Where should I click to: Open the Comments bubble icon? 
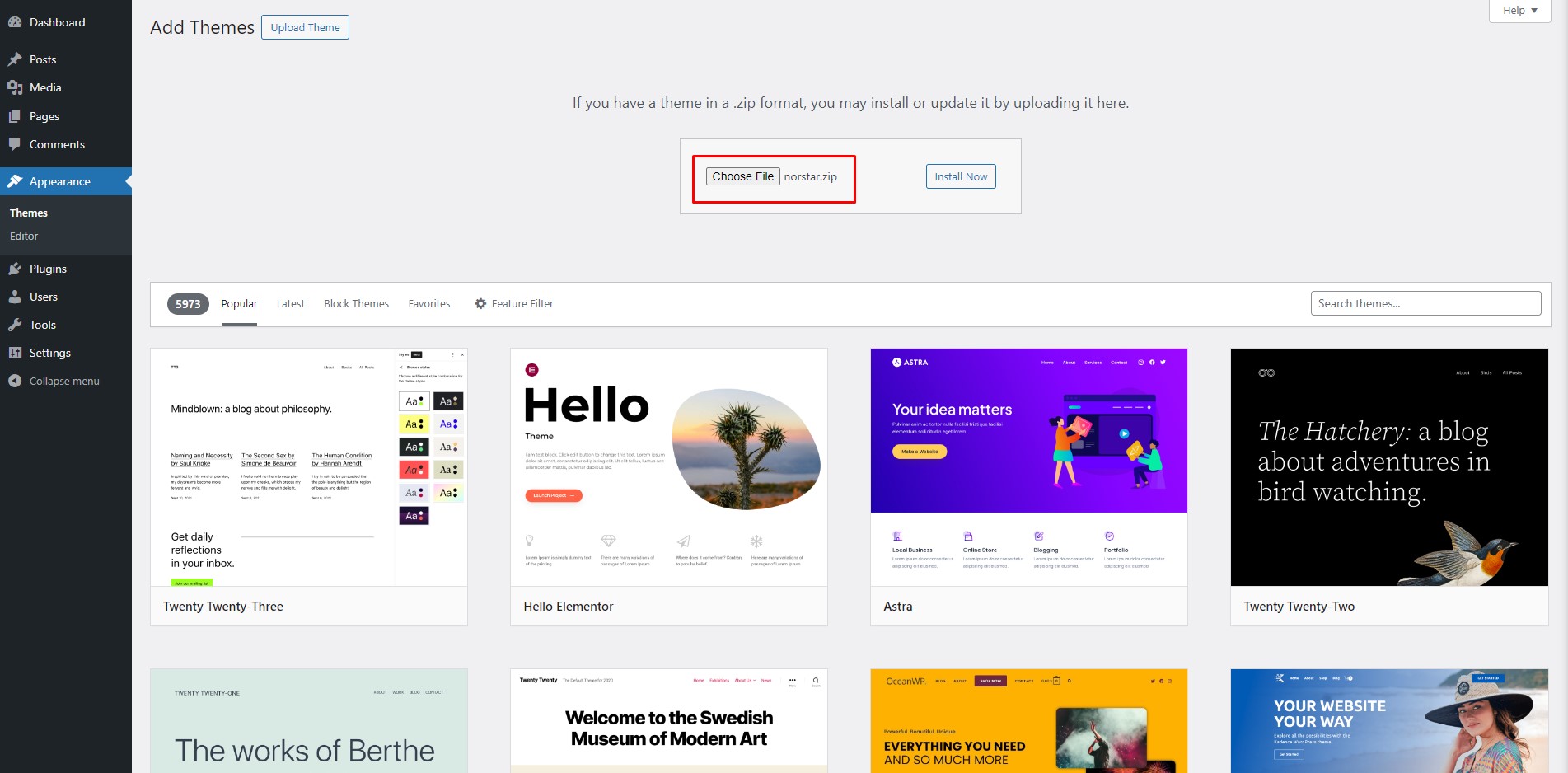[x=15, y=144]
